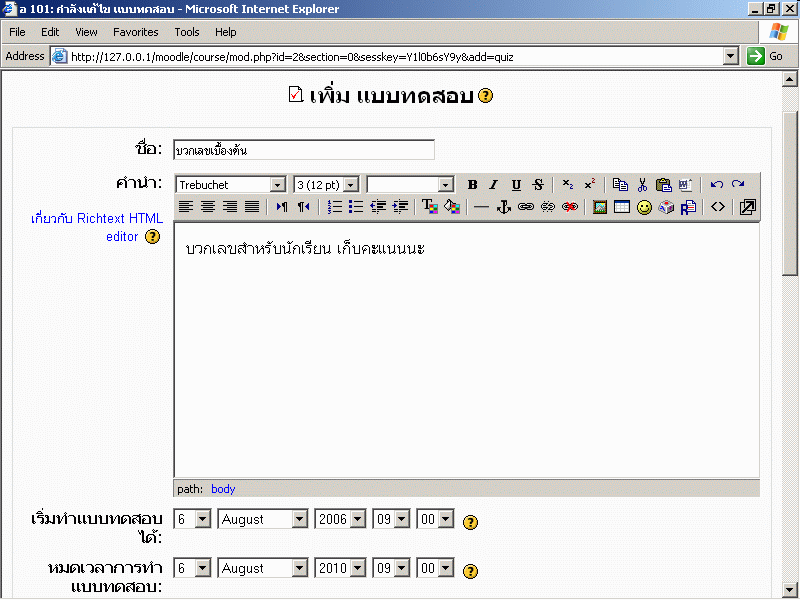800x600 pixels.
Task: Open the Tools menu
Action: 187,32
